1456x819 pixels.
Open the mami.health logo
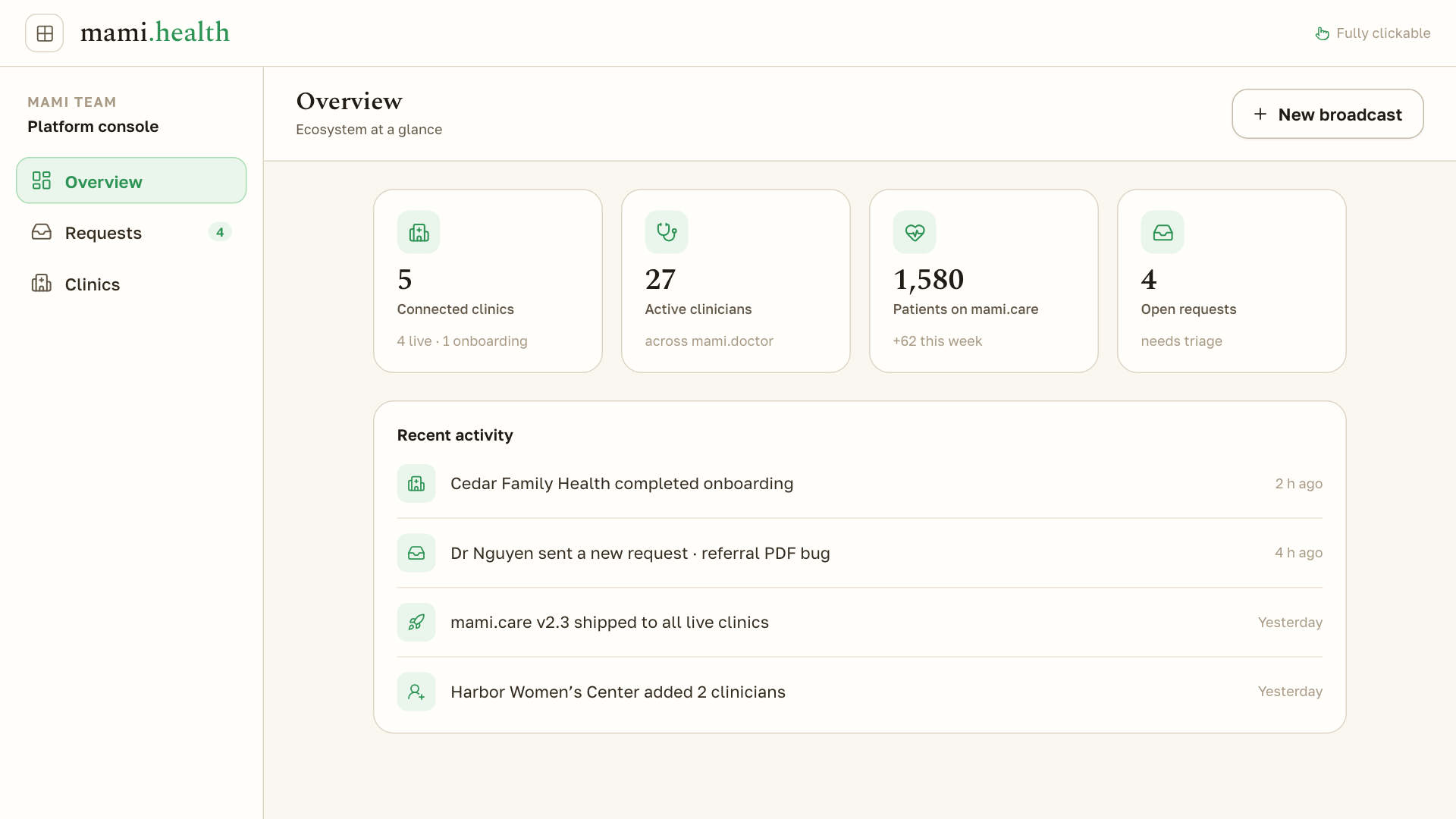[x=155, y=33]
